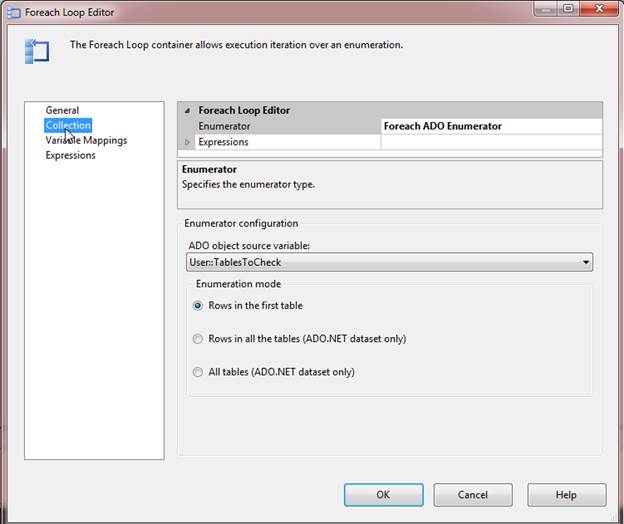Click the Foreach Loop container icon in header
Image resolution: width=624 pixels, height=524 pixels.
[x=36, y=50]
